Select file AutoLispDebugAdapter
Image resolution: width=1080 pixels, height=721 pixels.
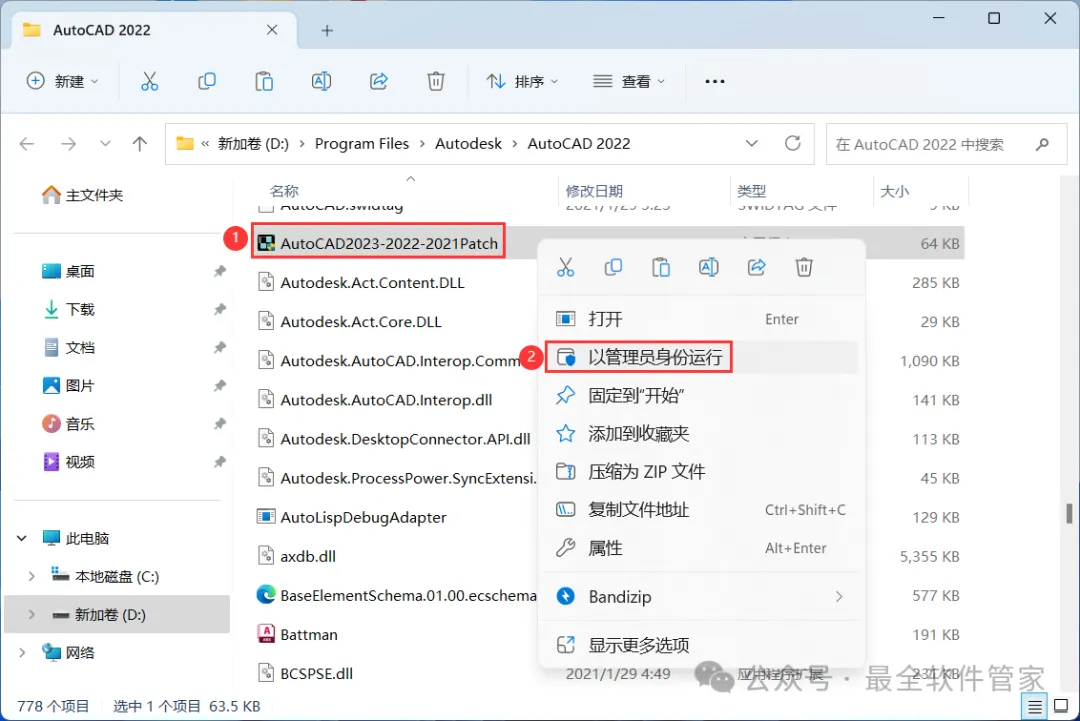coord(364,517)
